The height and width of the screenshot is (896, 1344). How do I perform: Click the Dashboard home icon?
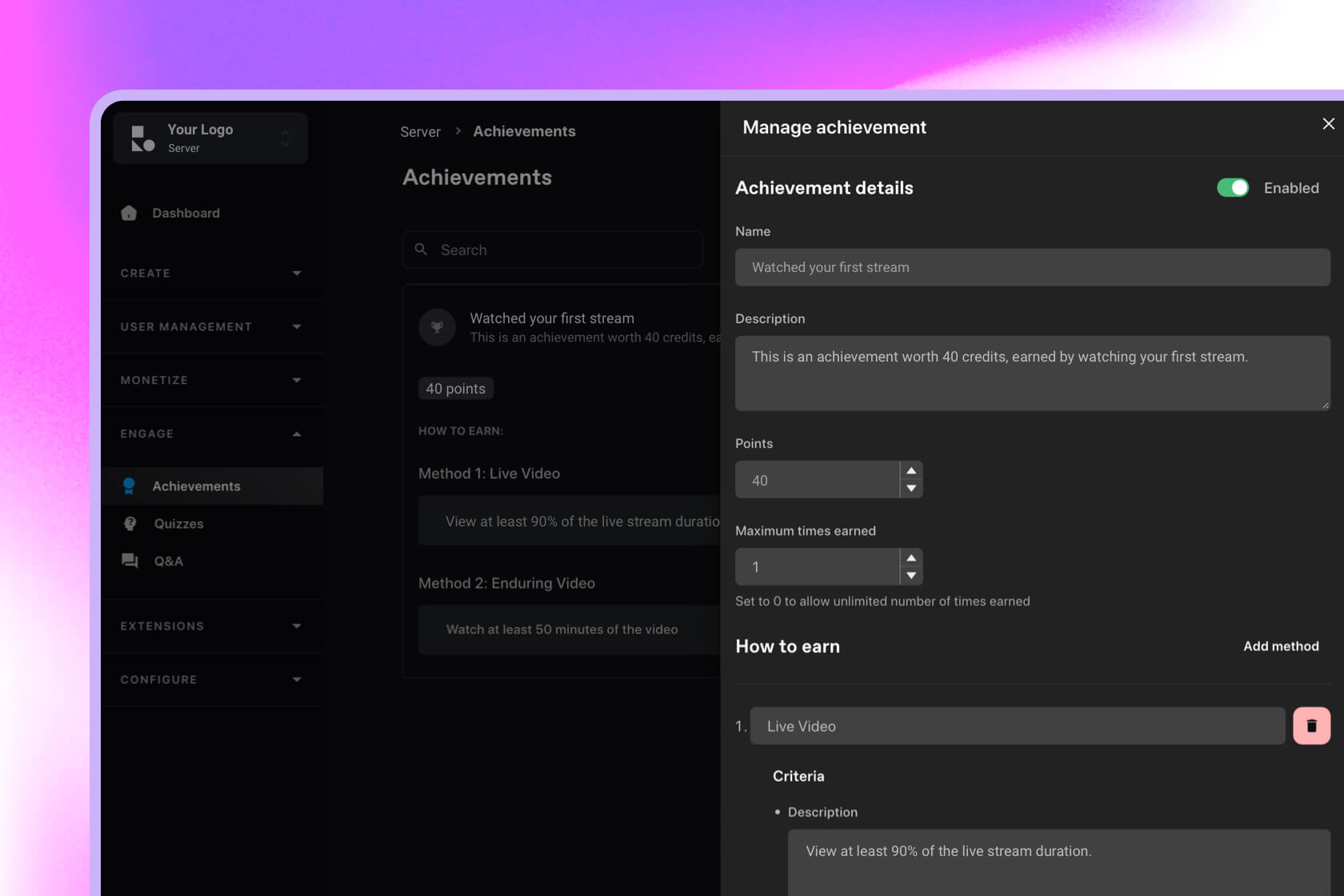coord(129,213)
